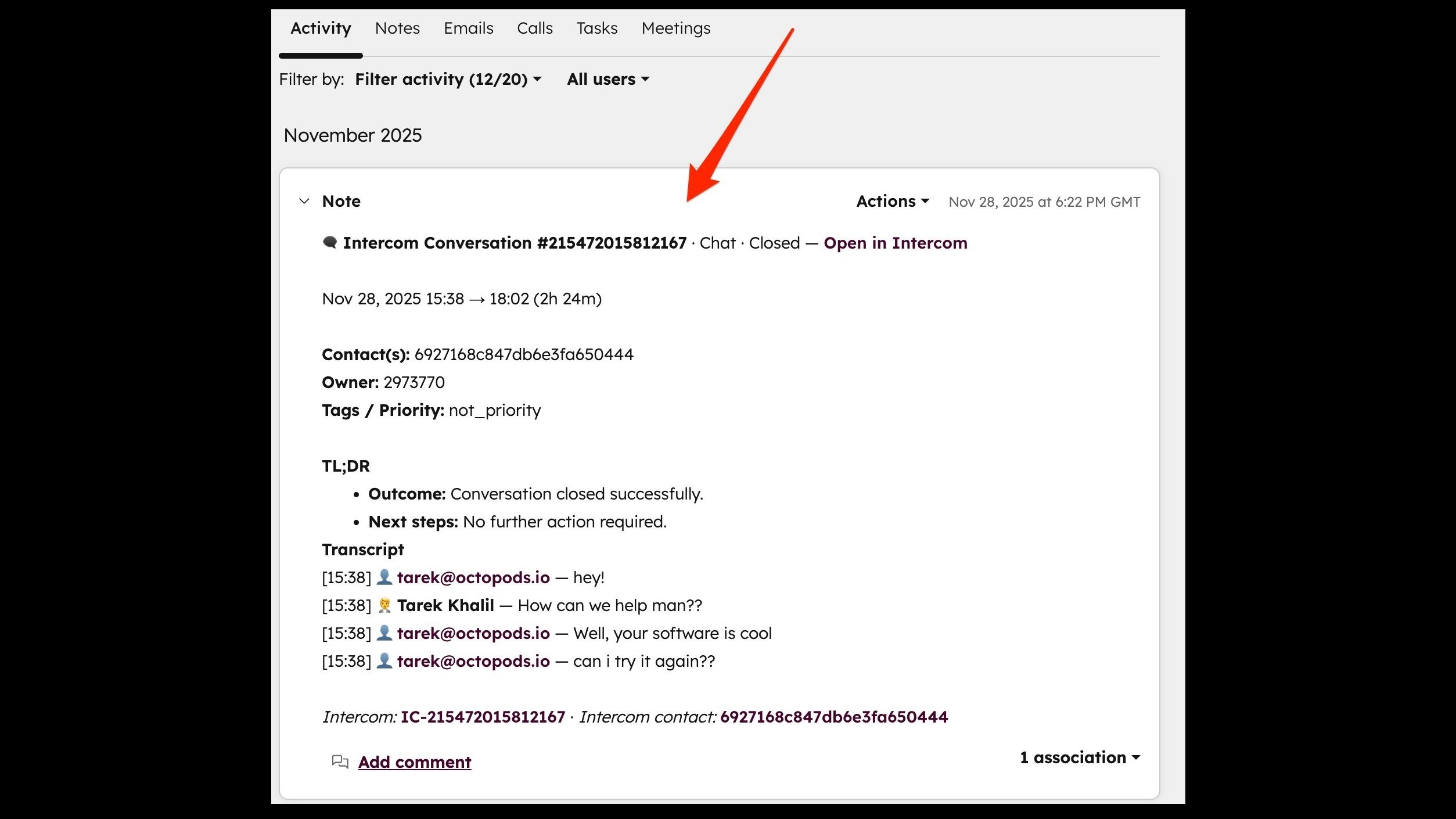Screen dimensions: 1456x819
Task: Switch to the Emails tab
Action: click(x=468, y=28)
